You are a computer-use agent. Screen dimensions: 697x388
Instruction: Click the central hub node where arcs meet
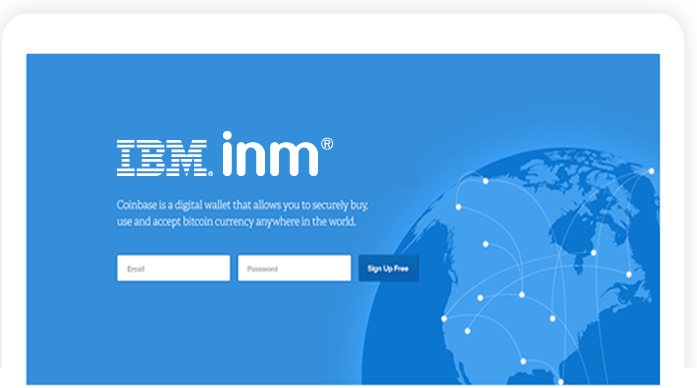tap(522, 295)
